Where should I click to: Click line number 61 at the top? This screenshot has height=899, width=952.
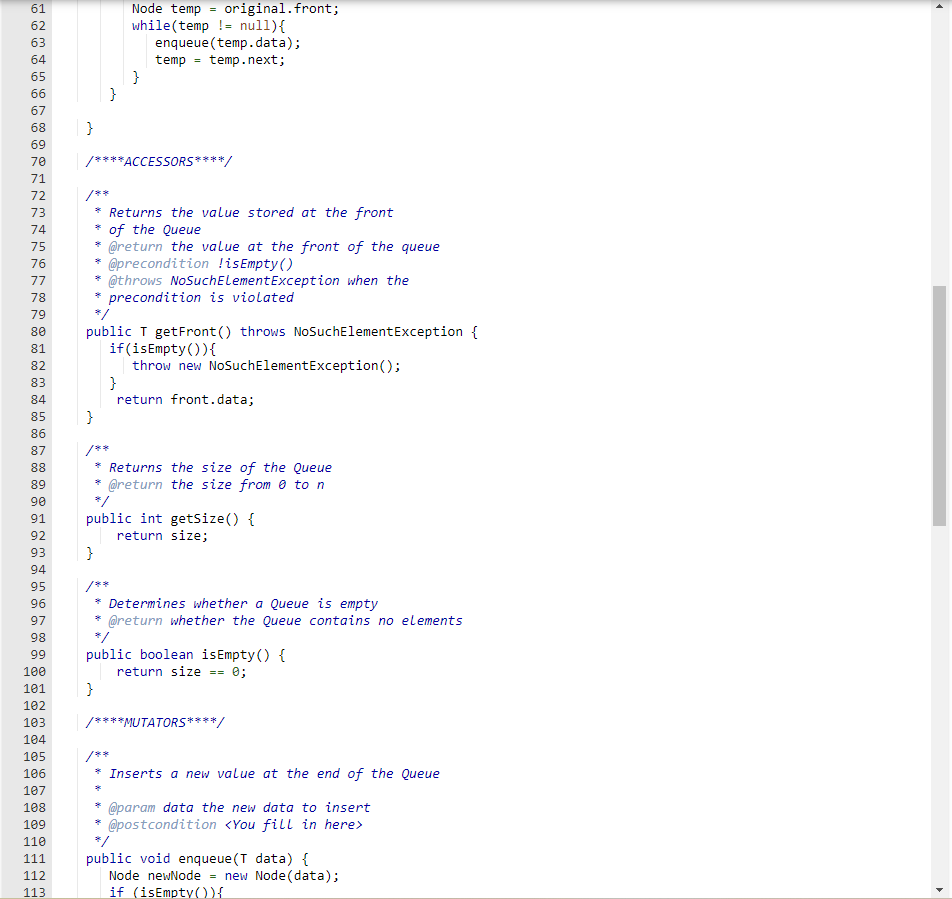click(37, 8)
